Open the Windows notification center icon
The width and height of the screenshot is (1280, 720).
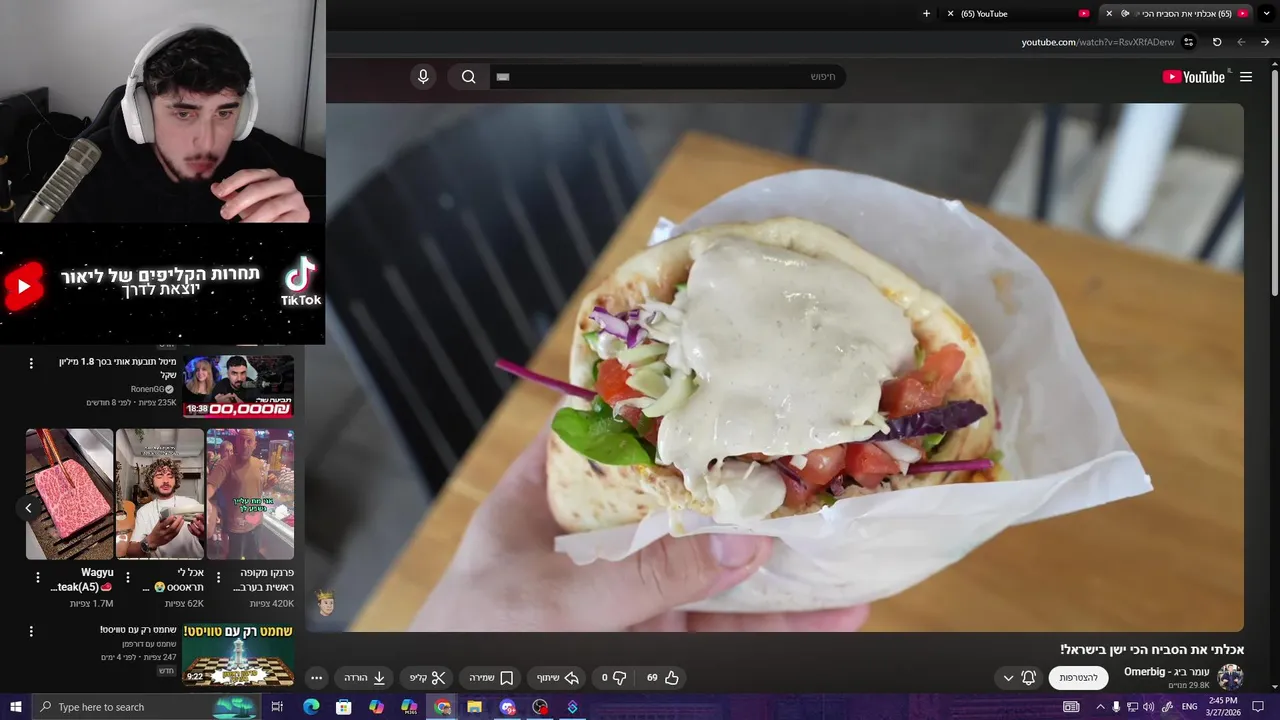pos(1258,707)
